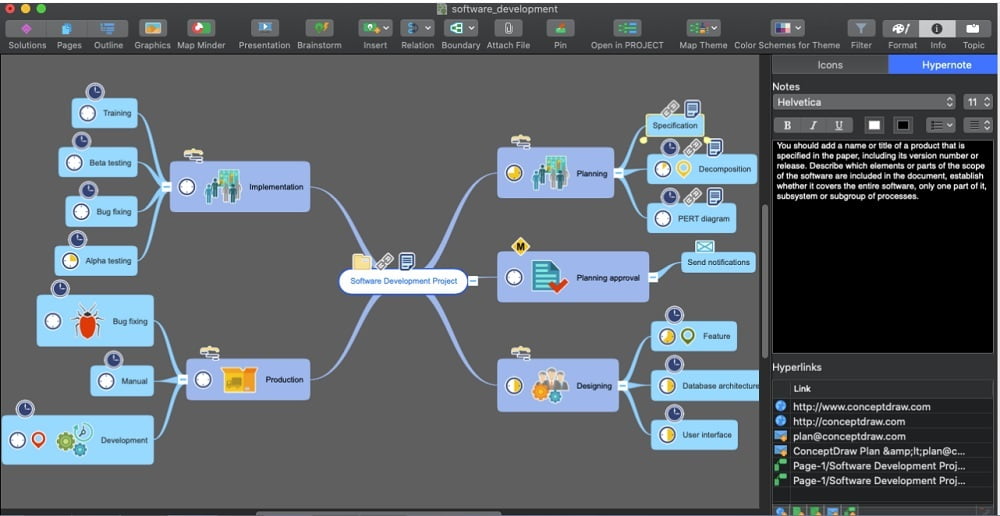Image resolution: width=1000 pixels, height=516 pixels.
Task: Toggle italic formatting in Notes
Action: coord(813,125)
